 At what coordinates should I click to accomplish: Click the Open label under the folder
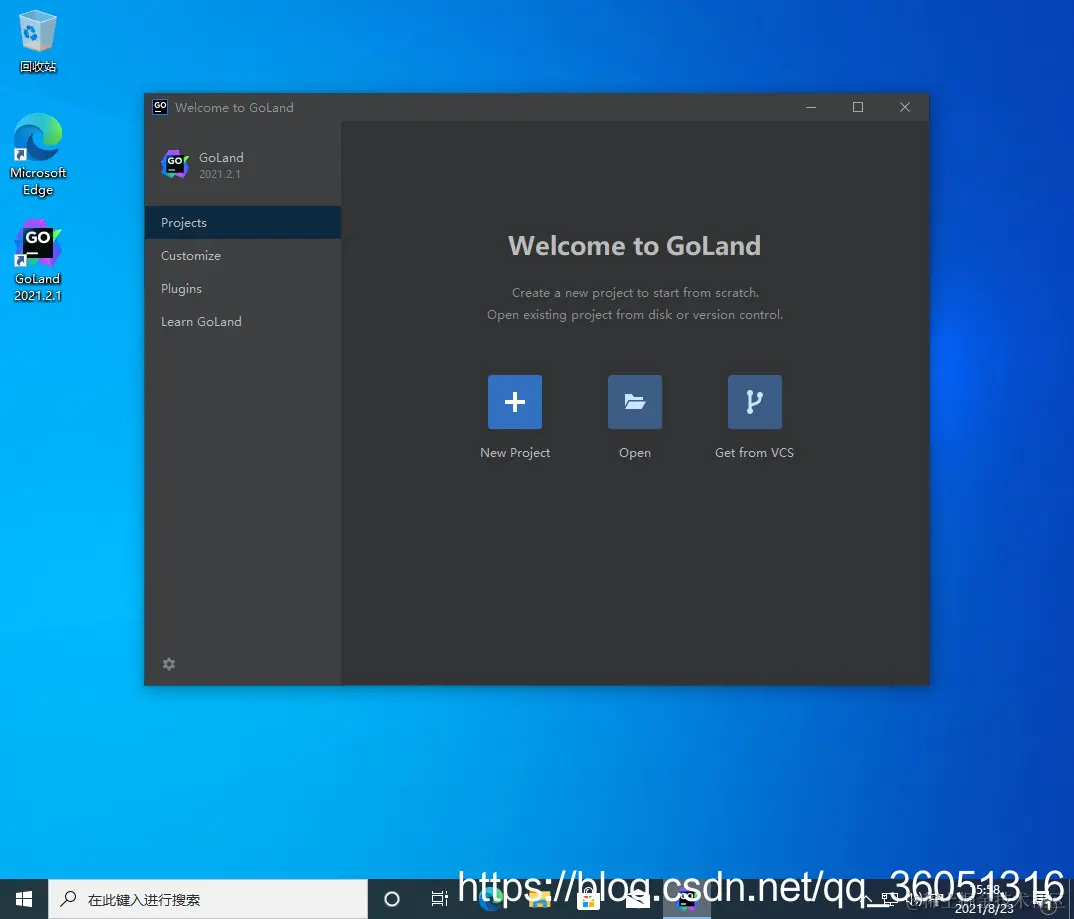coord(634,453)
